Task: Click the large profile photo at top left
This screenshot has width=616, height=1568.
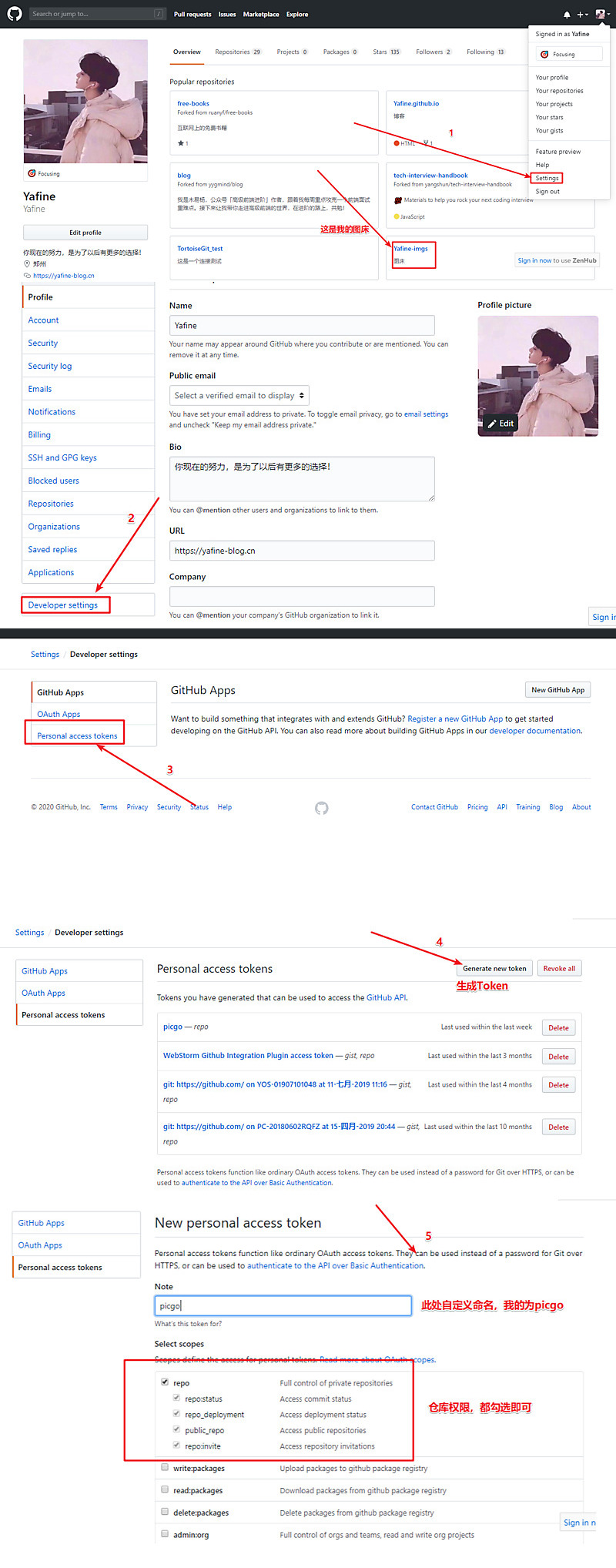Action: [85, 101]
